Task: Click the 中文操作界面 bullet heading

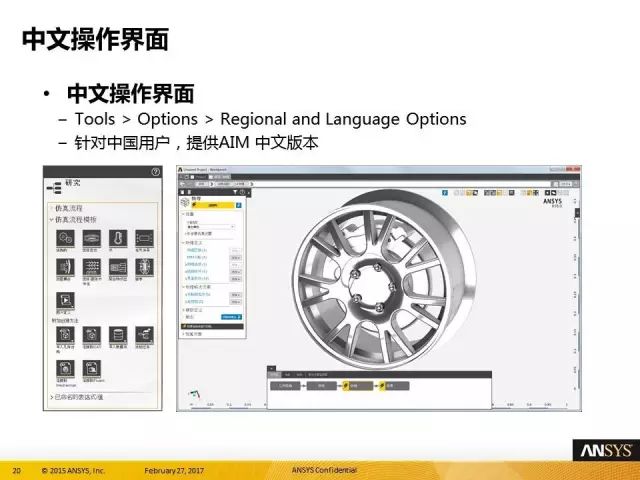Action: click(131, 94)
